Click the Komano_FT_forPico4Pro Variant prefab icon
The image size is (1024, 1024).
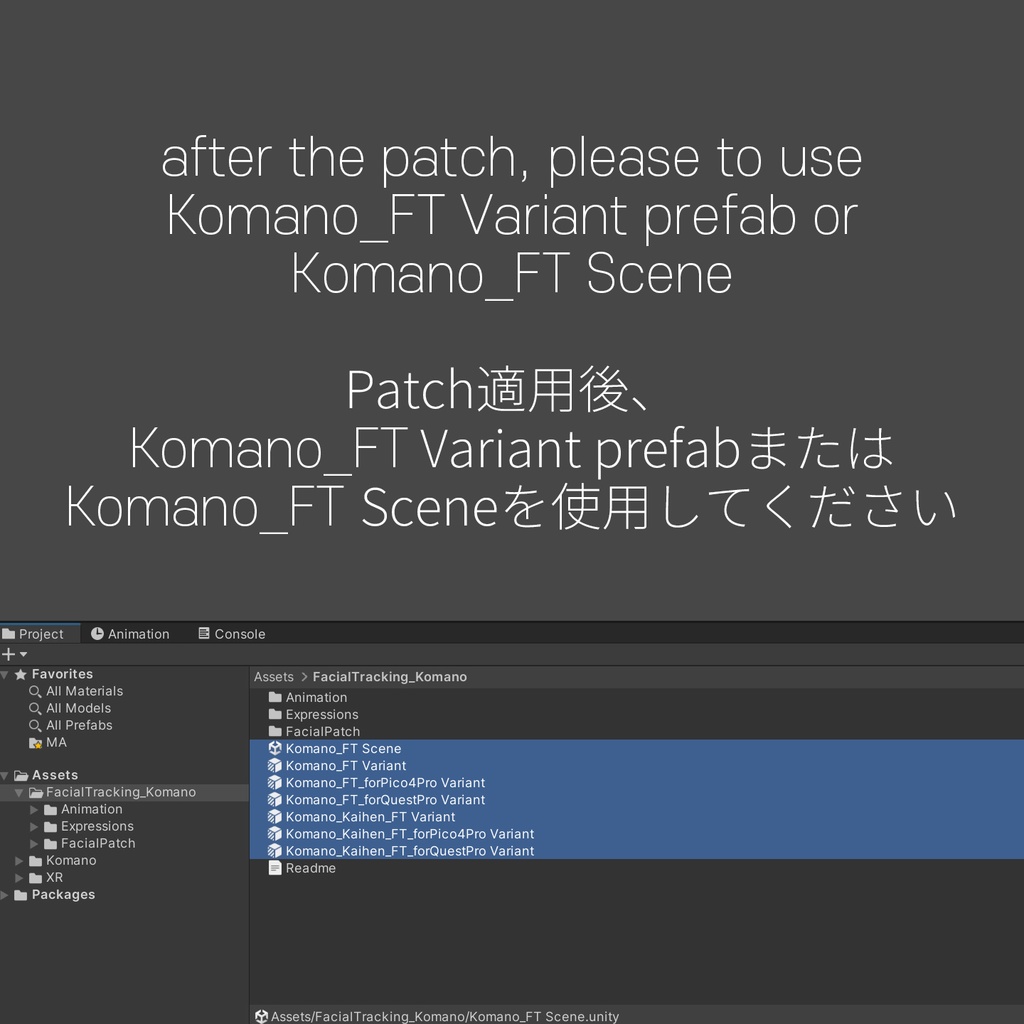pos(275,782)
